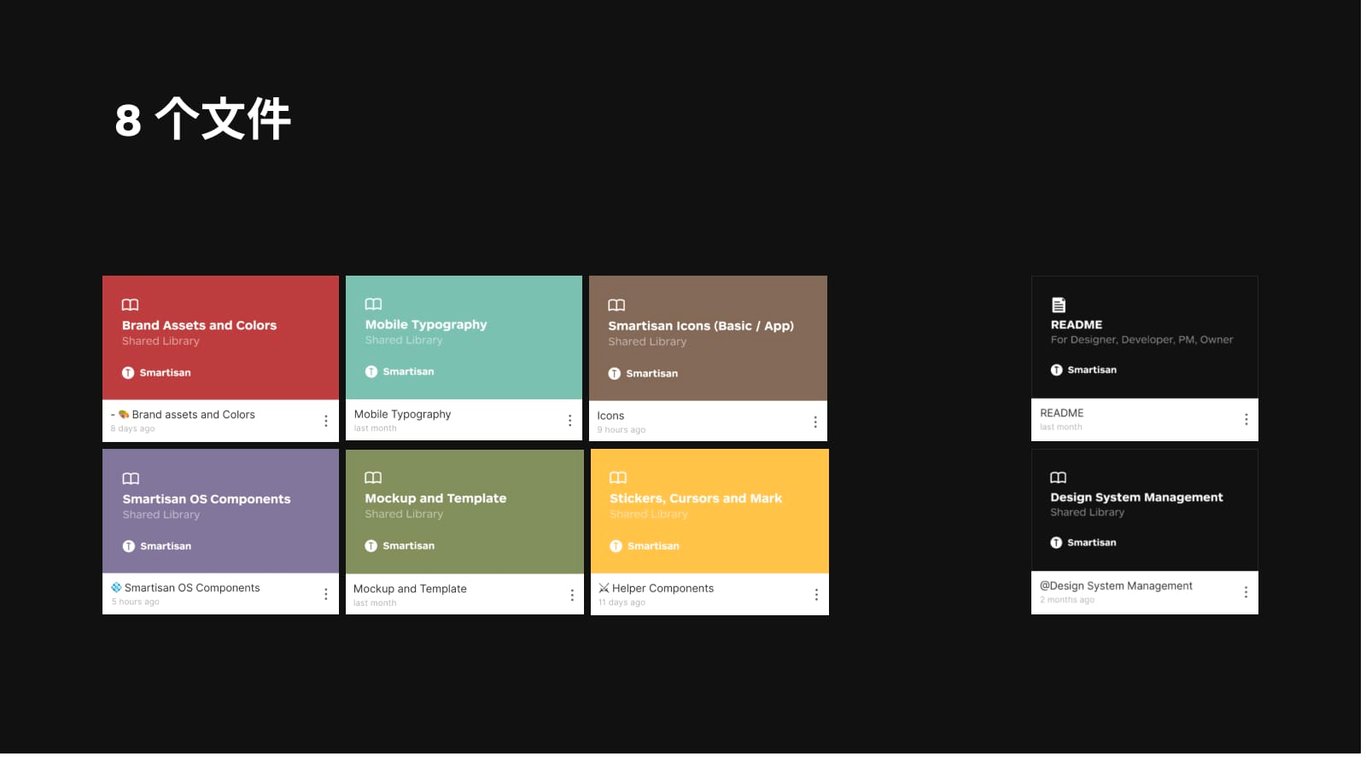This screenshot has width=1366, height=768.
Task: Open the three-dot menu for the Mobile Typography file
Action: [570, 421]
